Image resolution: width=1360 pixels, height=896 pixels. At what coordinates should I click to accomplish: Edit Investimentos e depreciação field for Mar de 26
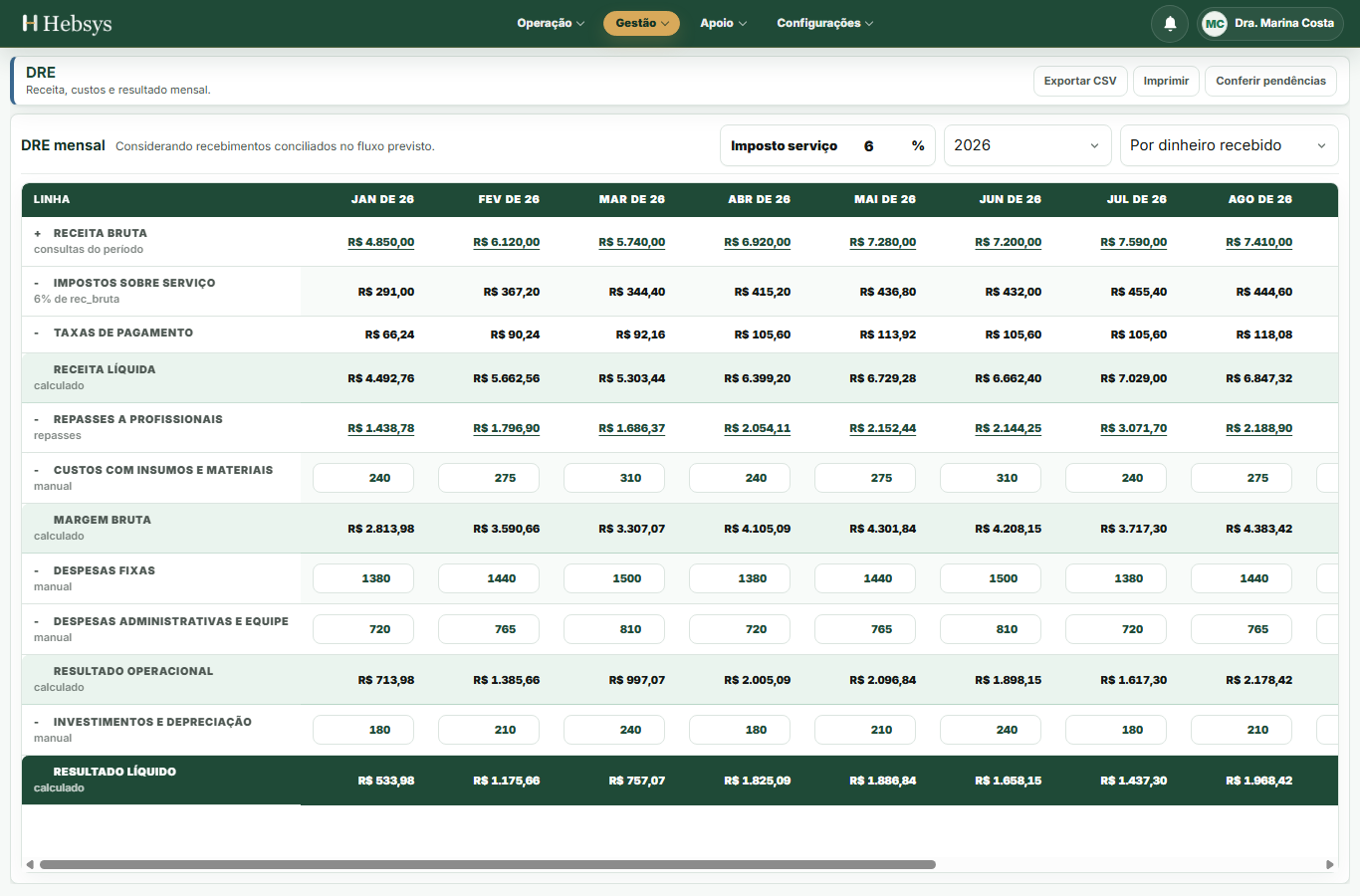pyautogui.click(x=614, y=730)
